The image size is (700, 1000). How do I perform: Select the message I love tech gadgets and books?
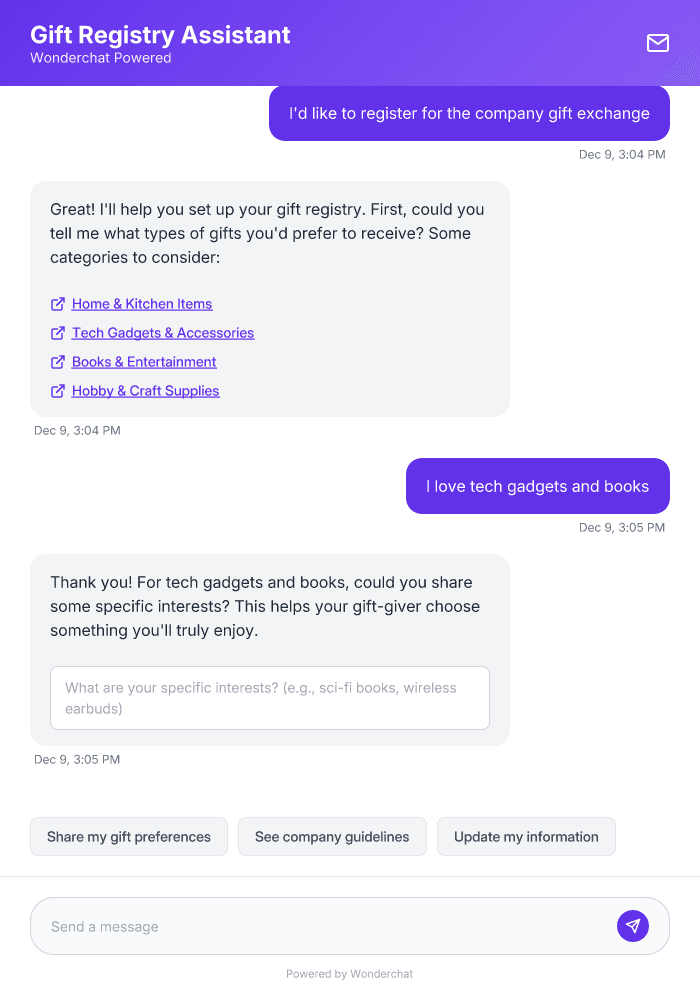(x=537, y=486)
